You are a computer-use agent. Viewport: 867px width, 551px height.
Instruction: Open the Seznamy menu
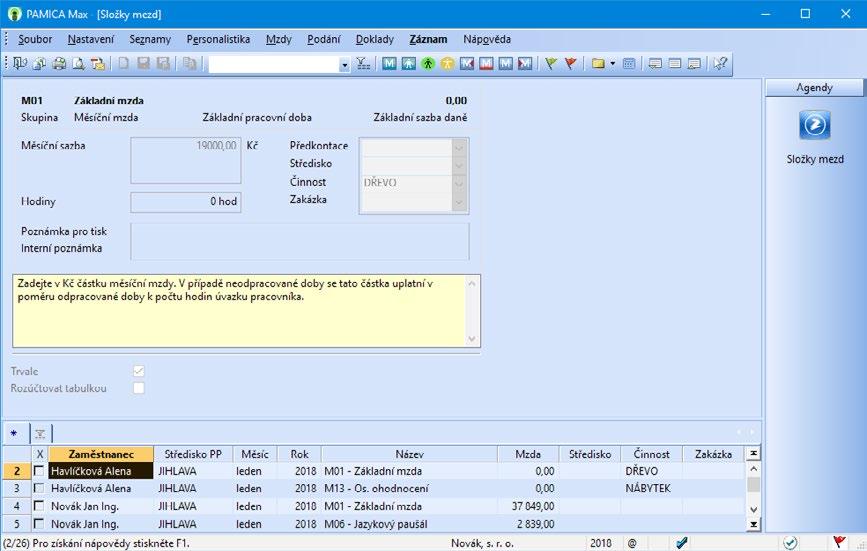point(150,39)
